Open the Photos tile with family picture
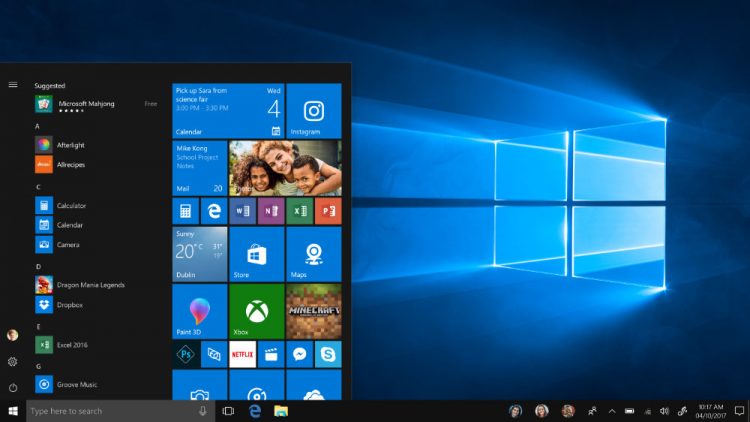Screen dimensions: 750x422 (285, 168)
